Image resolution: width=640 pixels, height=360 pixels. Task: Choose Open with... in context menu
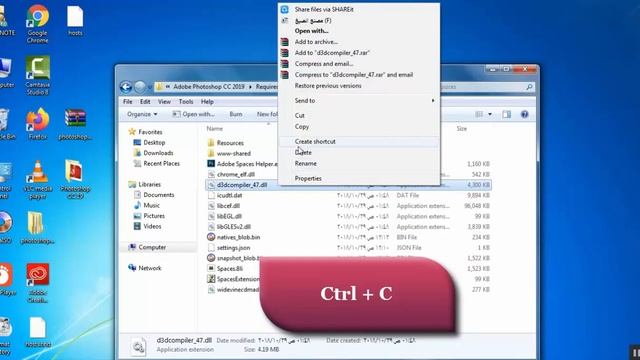pyautogui.click(x=311, y=31)
